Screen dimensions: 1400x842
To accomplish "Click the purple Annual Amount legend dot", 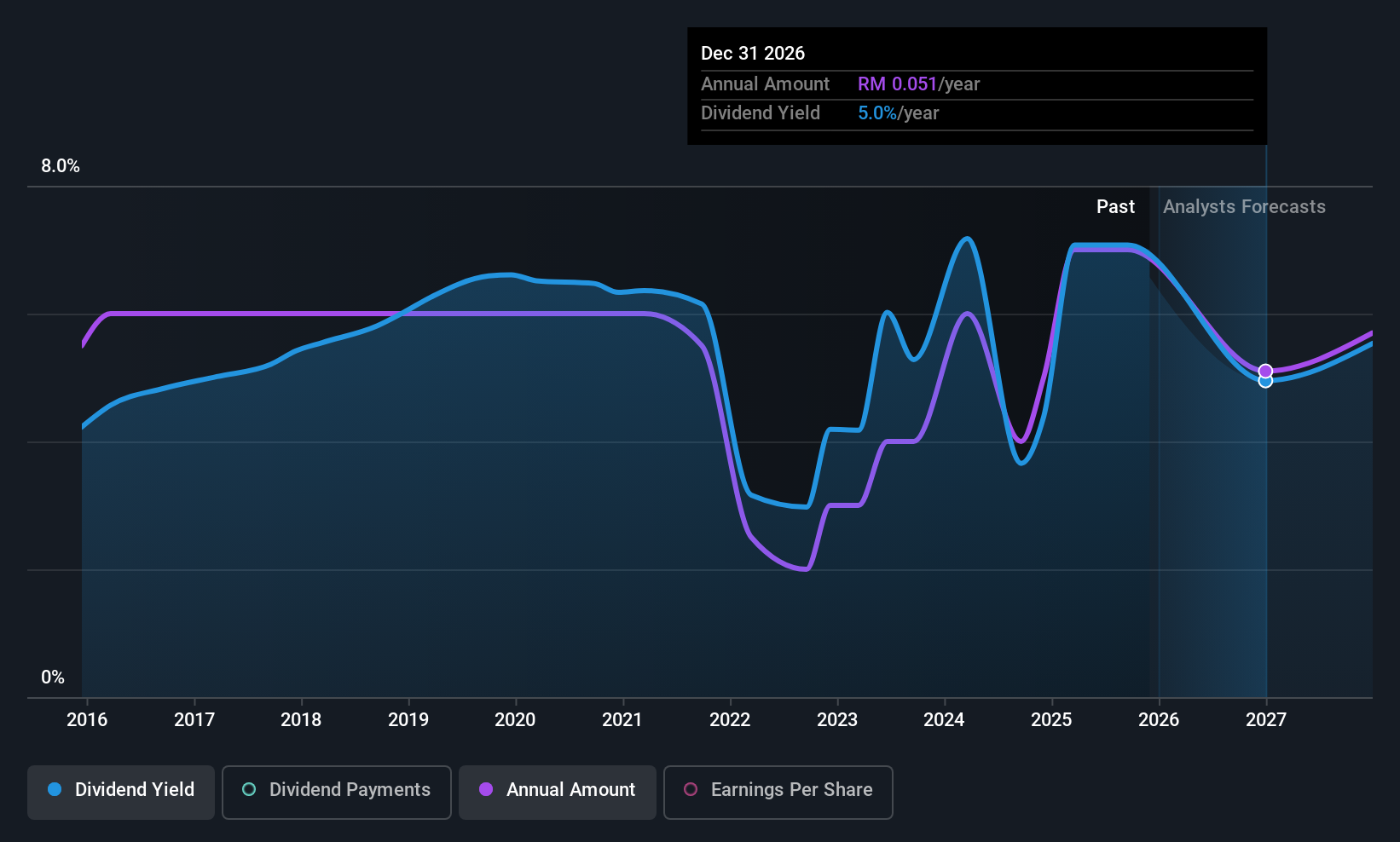I will click(486, 789).
